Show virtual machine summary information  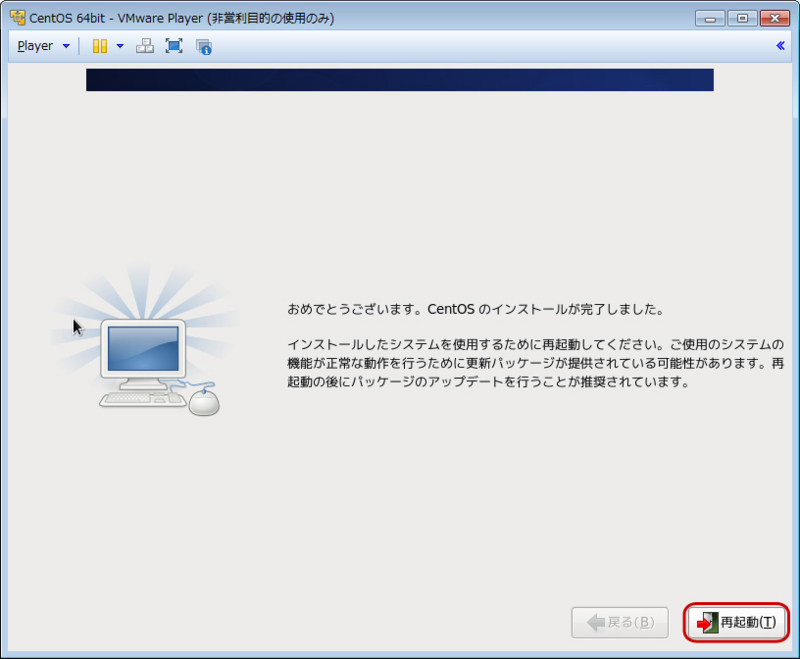[x=202, y=45]
